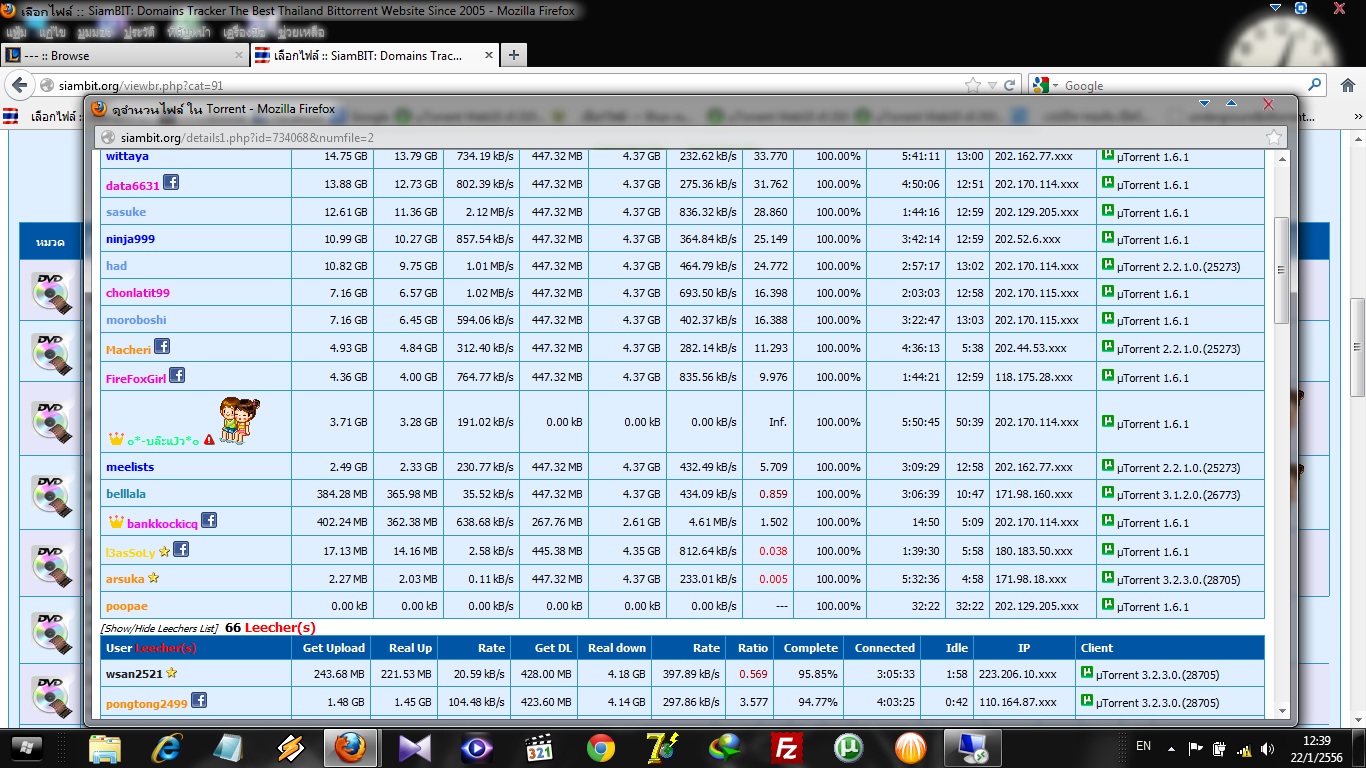Screen dimensions: 1366x768
Task: Bookmark the Torrent popup page with star
Action: point(1273,137)
